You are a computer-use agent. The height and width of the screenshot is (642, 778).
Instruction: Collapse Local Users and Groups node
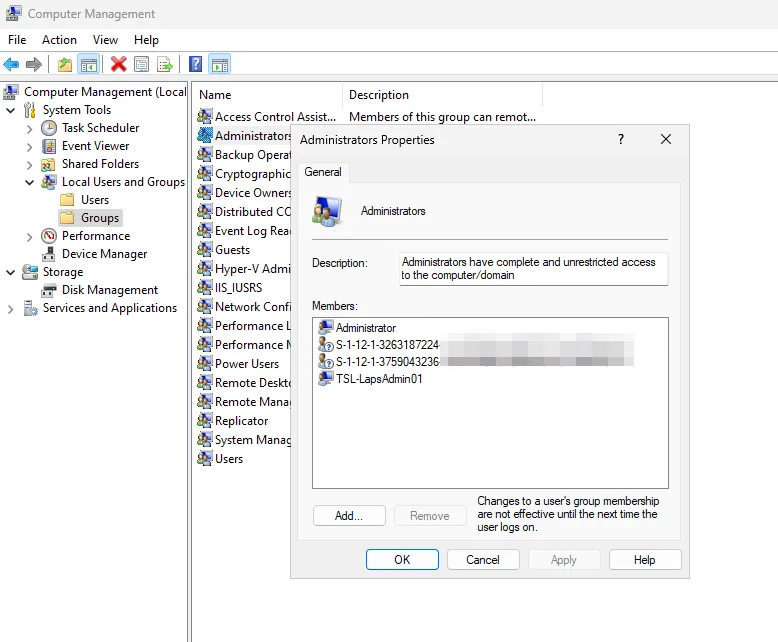tap(29, 183)
